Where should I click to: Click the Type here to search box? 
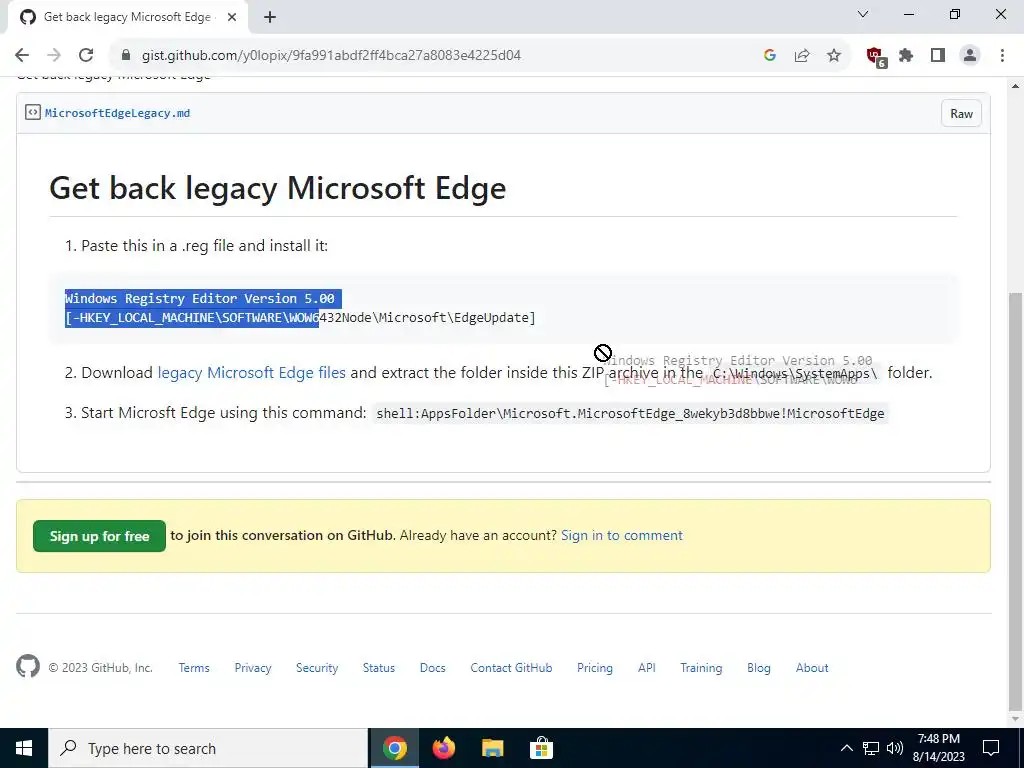[x=208, y=748]
